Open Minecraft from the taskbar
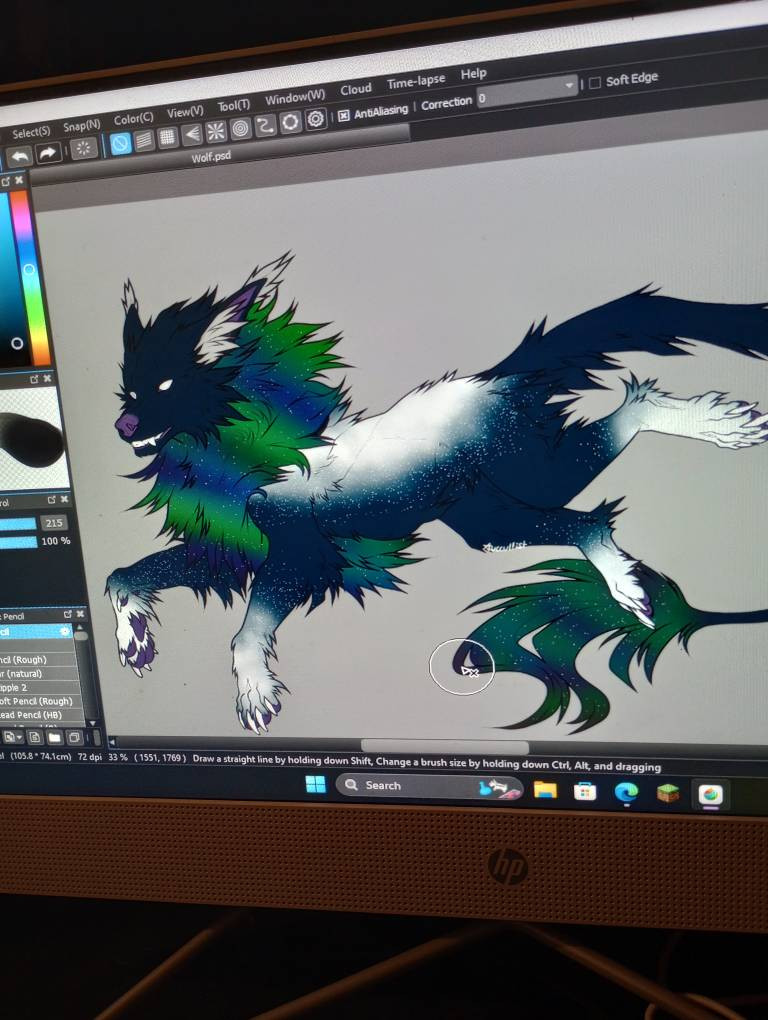This screenshot has height=1020, width=768. (x=668, y=793)
